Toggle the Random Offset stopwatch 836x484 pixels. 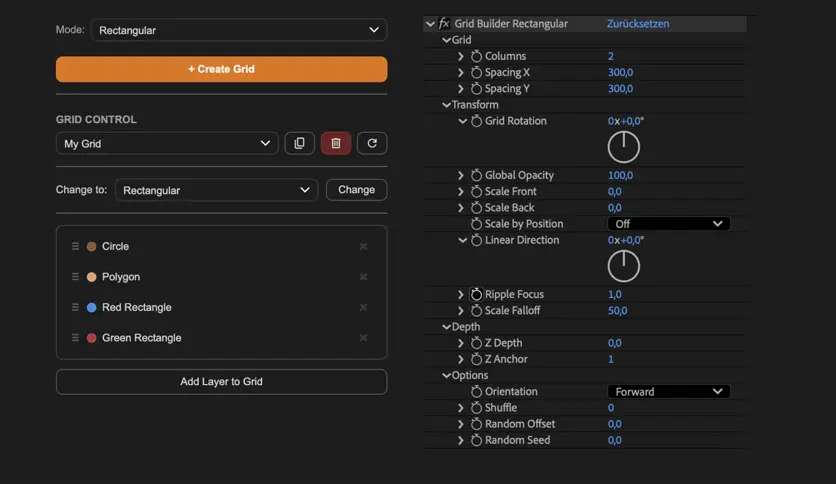[x=476, y=424]
